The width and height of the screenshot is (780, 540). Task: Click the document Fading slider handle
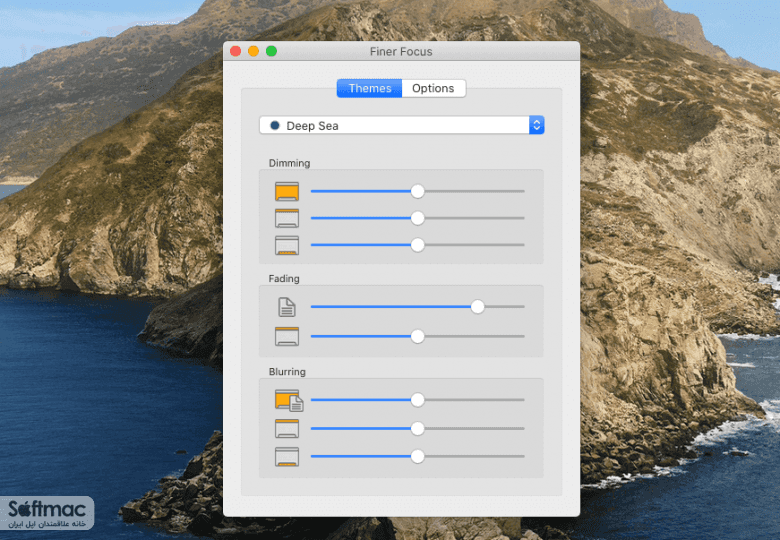(x=478, y=307)
